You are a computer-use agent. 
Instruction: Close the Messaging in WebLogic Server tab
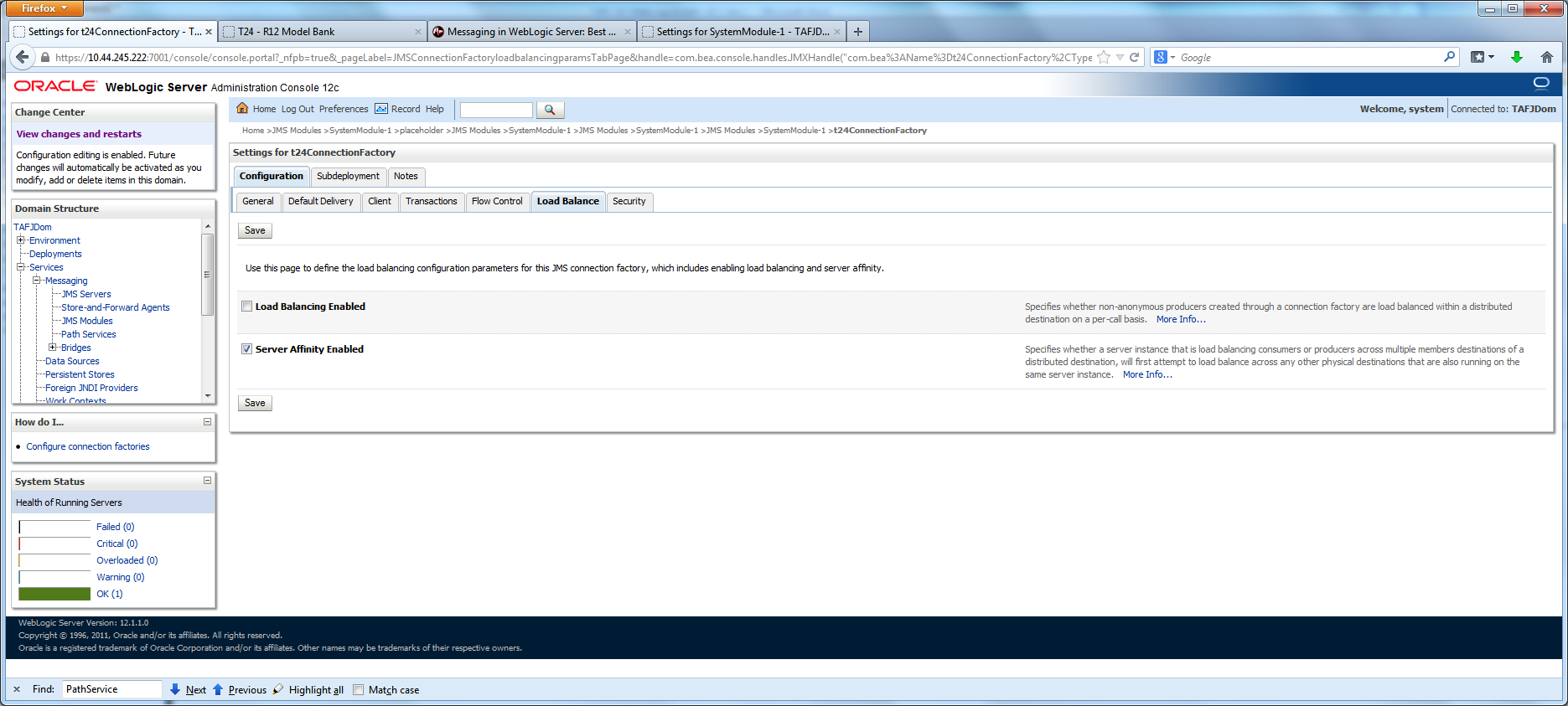[x=627, y=32]
